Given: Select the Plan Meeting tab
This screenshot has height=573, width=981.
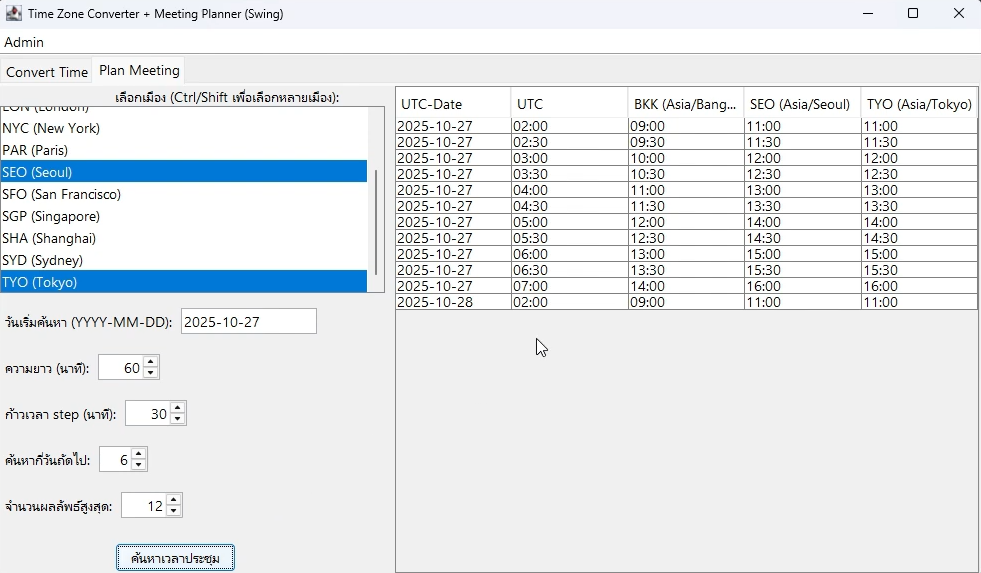Looking at the screenshot, I should coord(139,71).
